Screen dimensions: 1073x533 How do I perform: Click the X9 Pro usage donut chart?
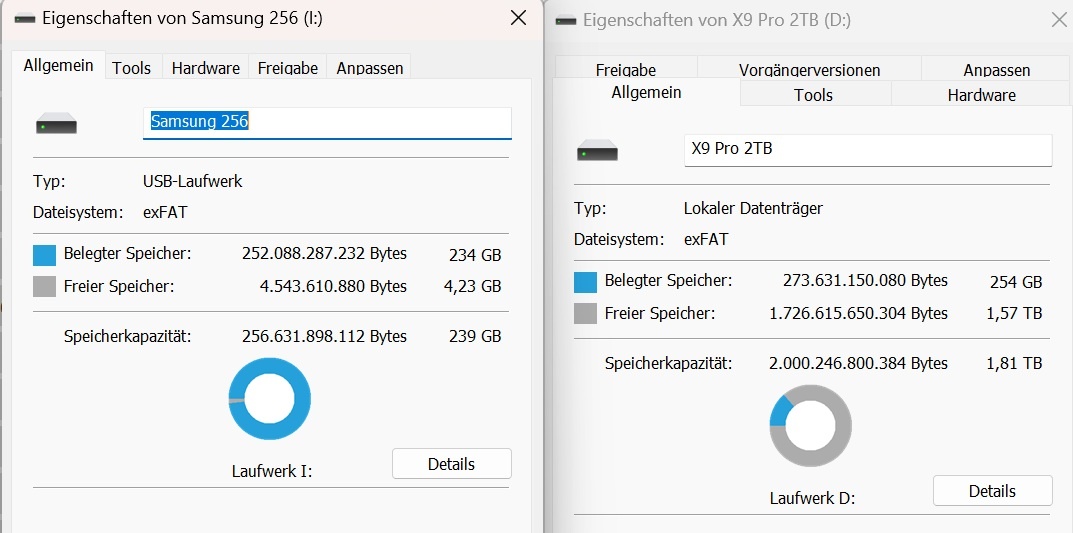coord(810,425)
